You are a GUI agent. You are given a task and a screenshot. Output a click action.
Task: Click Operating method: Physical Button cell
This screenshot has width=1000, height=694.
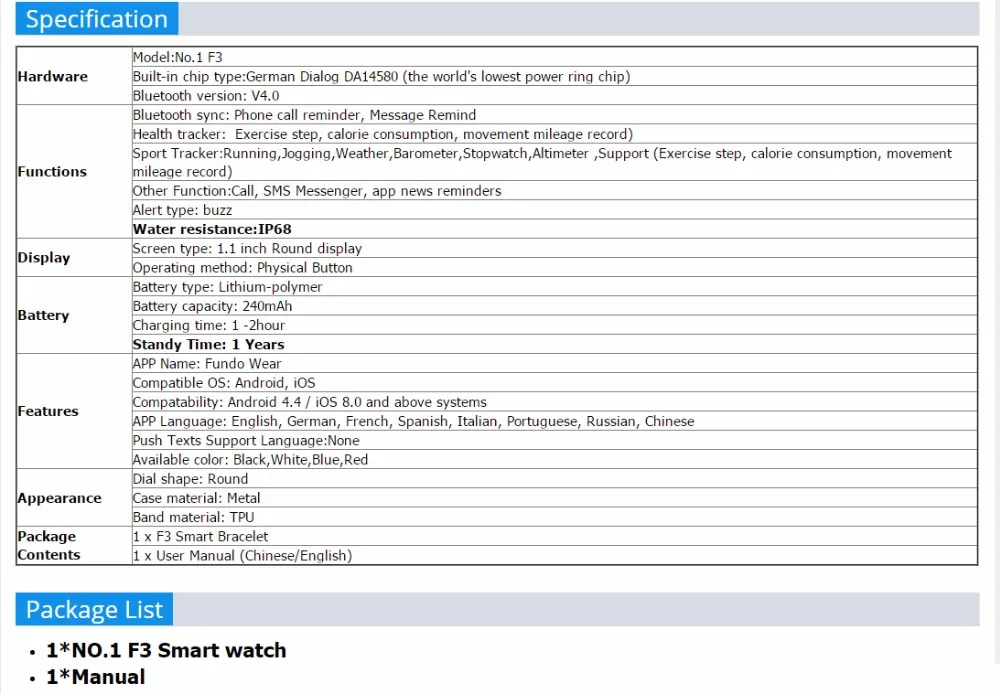(x=555, y=267)
